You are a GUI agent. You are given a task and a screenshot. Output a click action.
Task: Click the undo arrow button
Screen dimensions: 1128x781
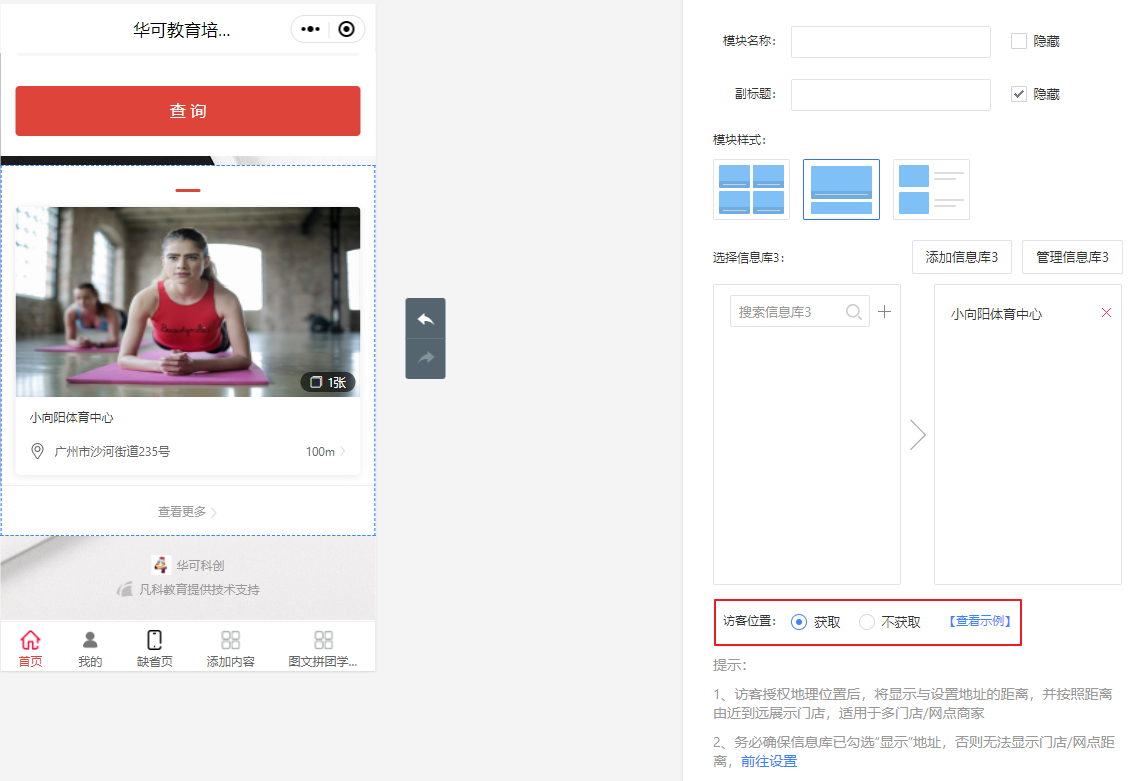[425, 319]
